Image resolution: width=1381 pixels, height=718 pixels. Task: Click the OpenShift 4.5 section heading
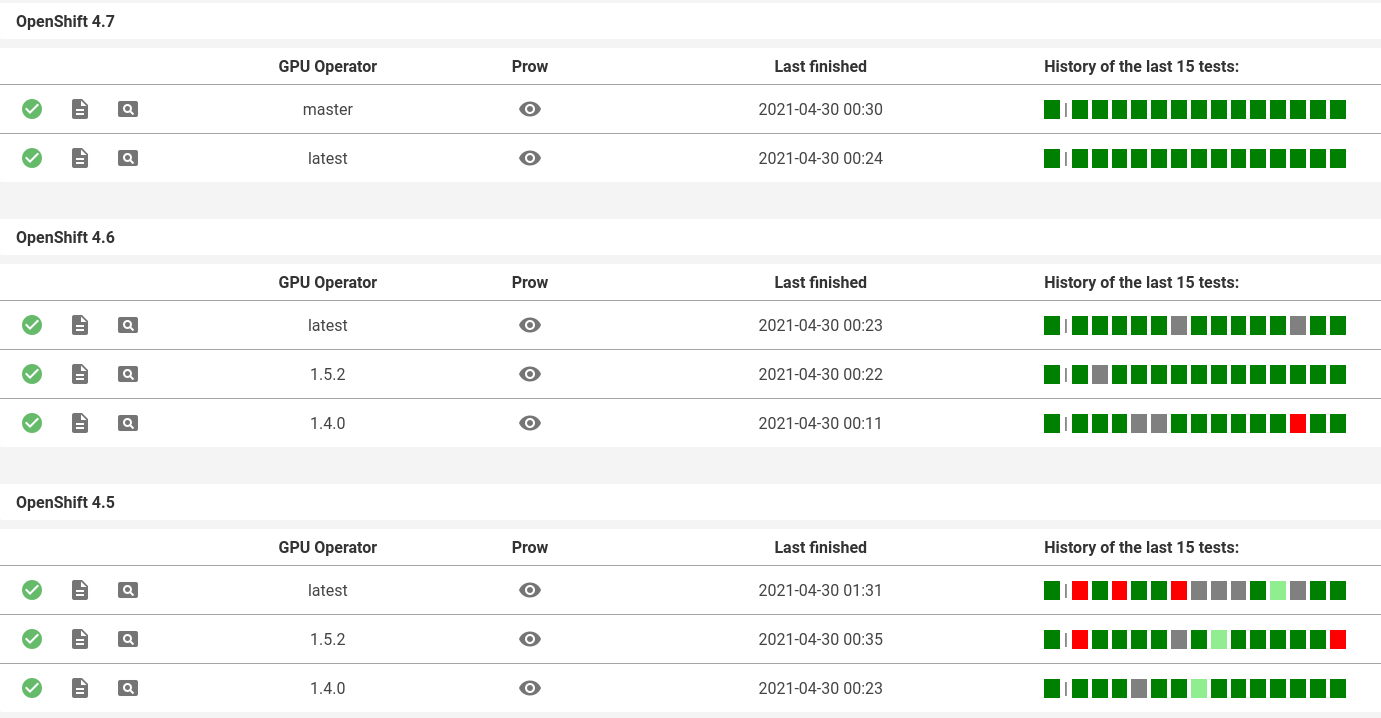pos(65,502)
